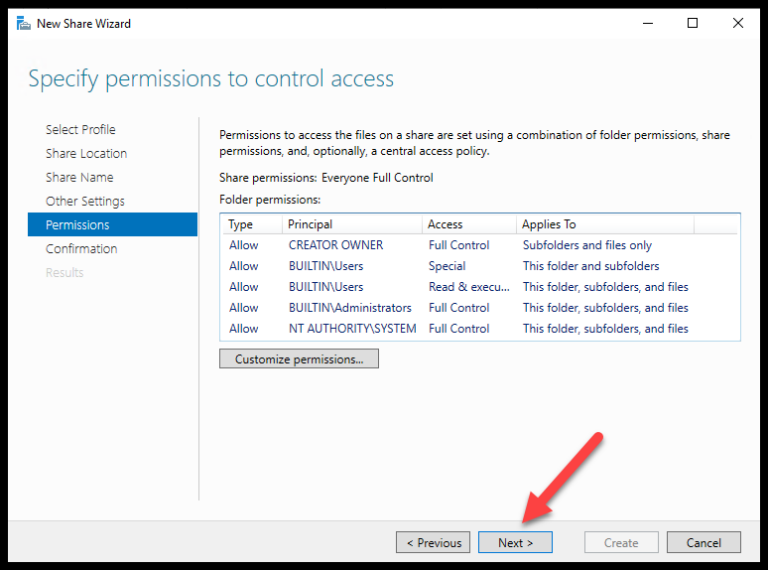The width and height of the screenshot is (768, 570).
Task: Switch to Other Settings step
Action: point(85,201)
